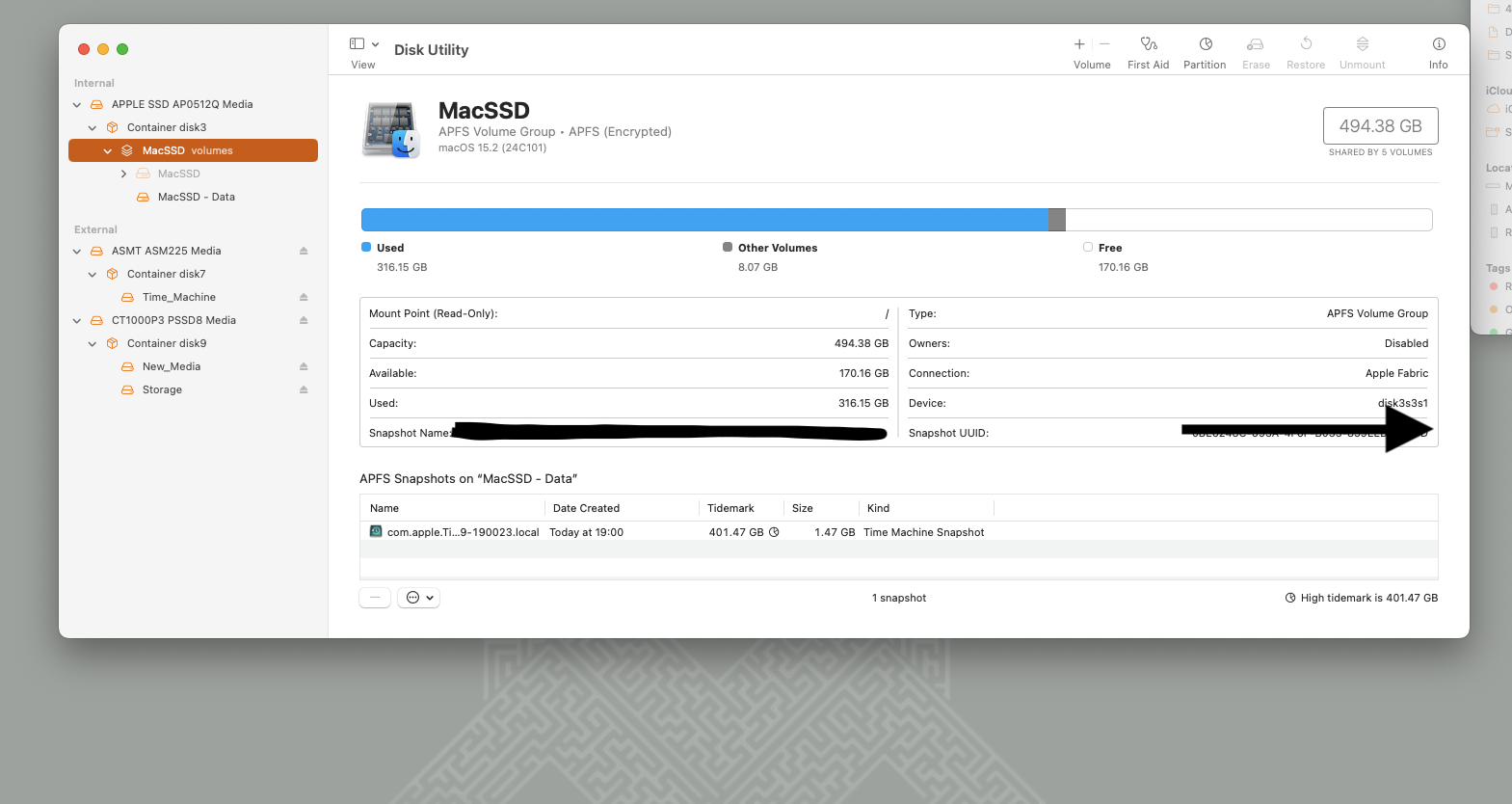Viewport: 1512px width, 804px height.
Task: Click the delete snapshot minus button
Action: tap(375, 598)
